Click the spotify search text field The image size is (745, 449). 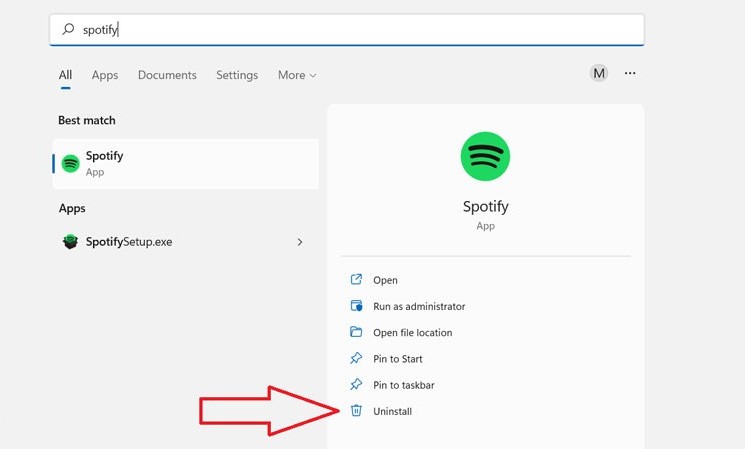point(347,29)
